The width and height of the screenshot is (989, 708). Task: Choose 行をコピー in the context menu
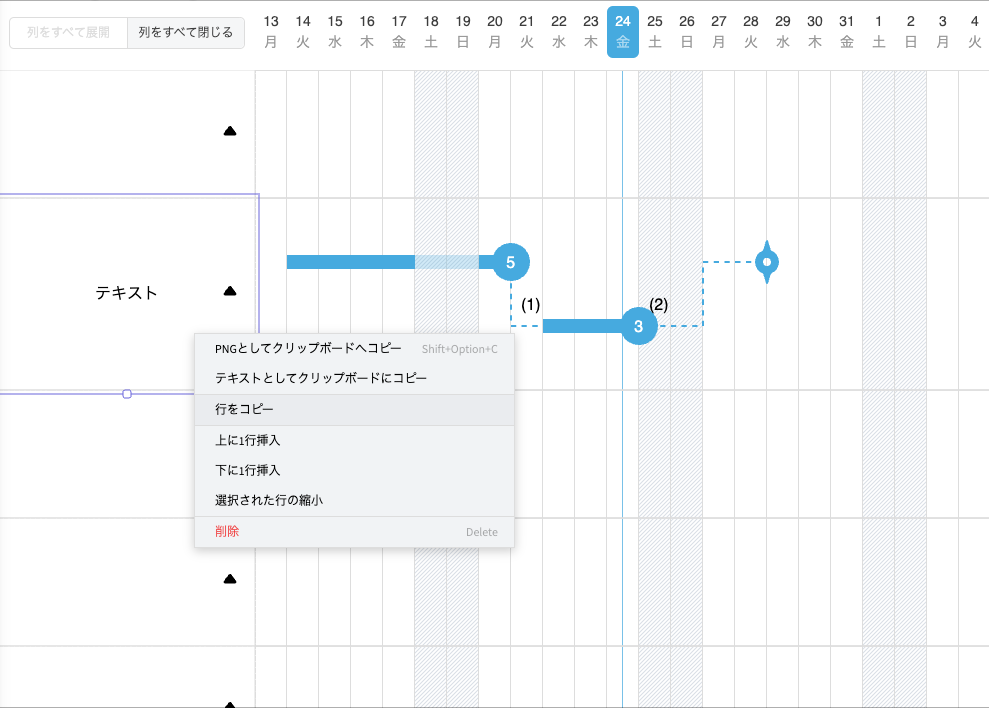pyautogui.click(x=244, y=410)
